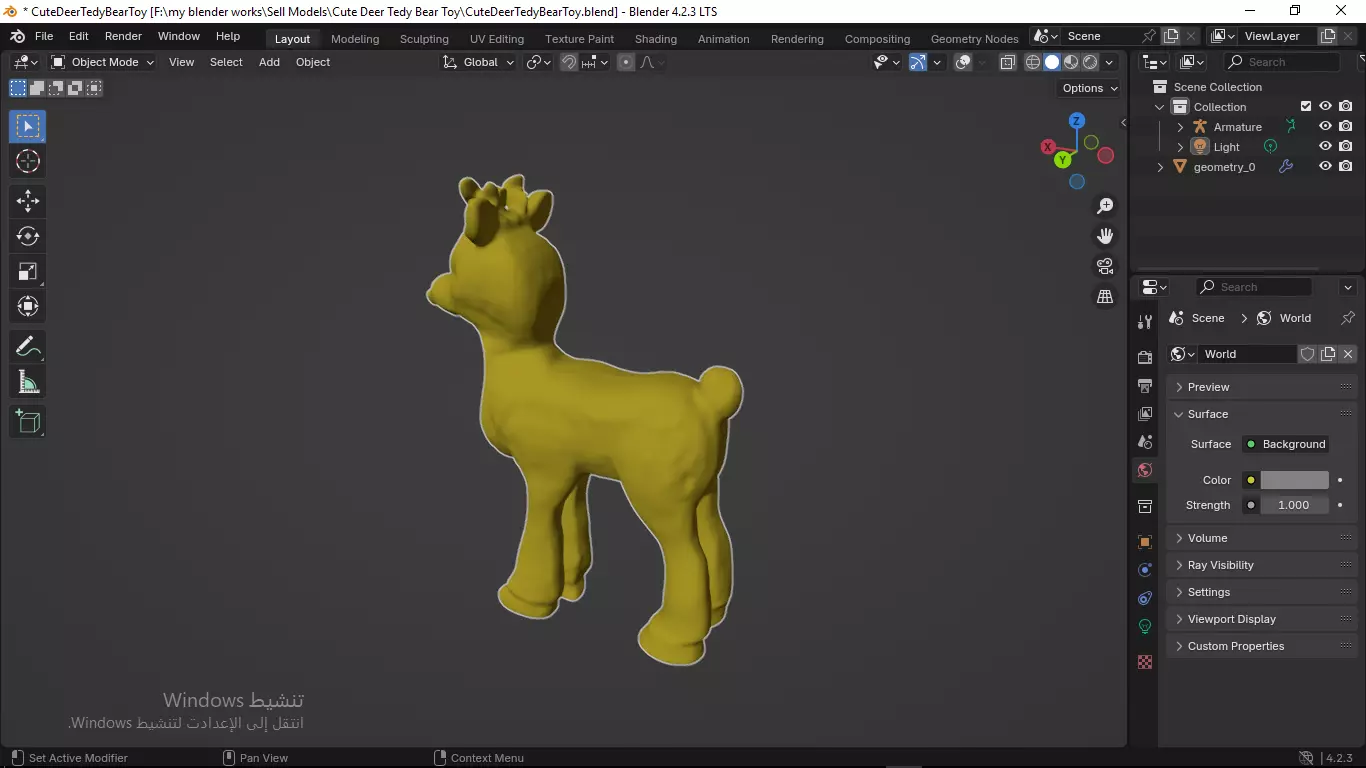Switch orthographic perspective grid icon
Viewport: 1366px width, 768px height.
pos(1105,297)
